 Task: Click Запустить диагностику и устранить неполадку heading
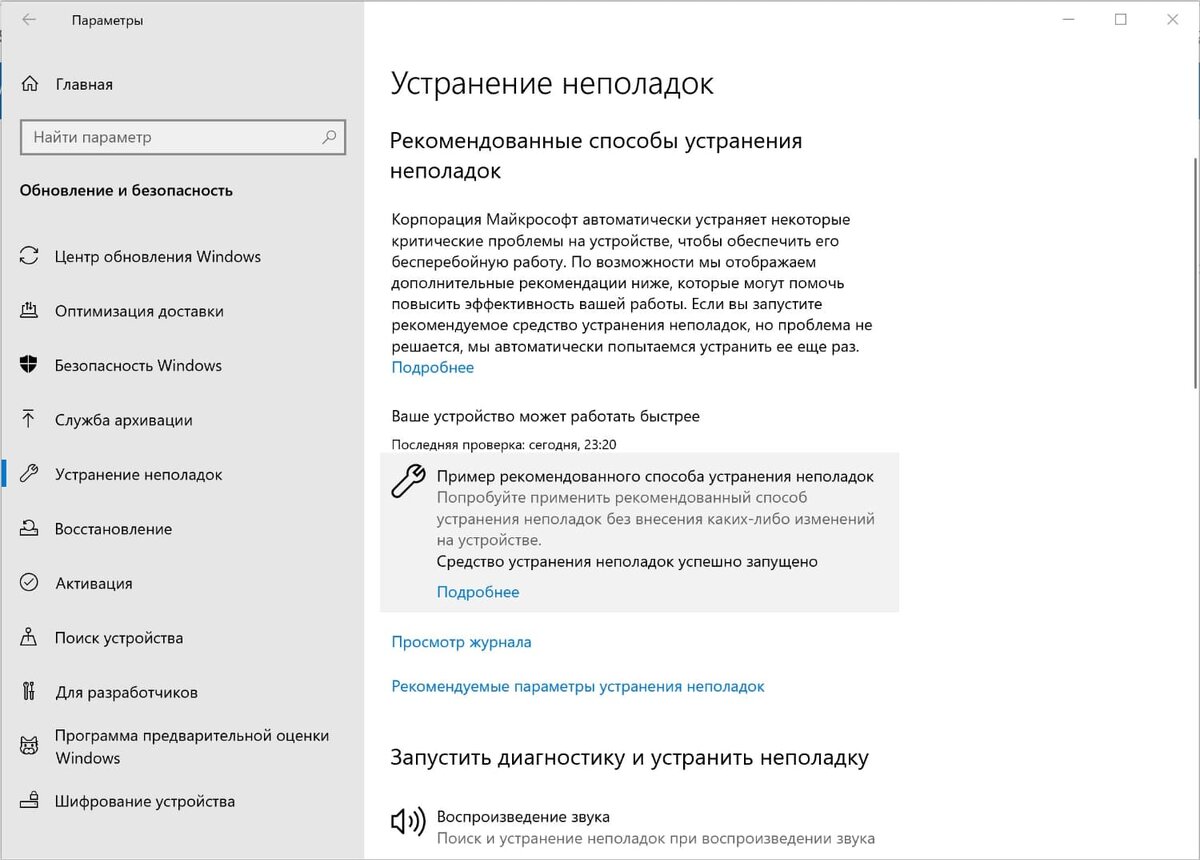(x=629, y=757)
